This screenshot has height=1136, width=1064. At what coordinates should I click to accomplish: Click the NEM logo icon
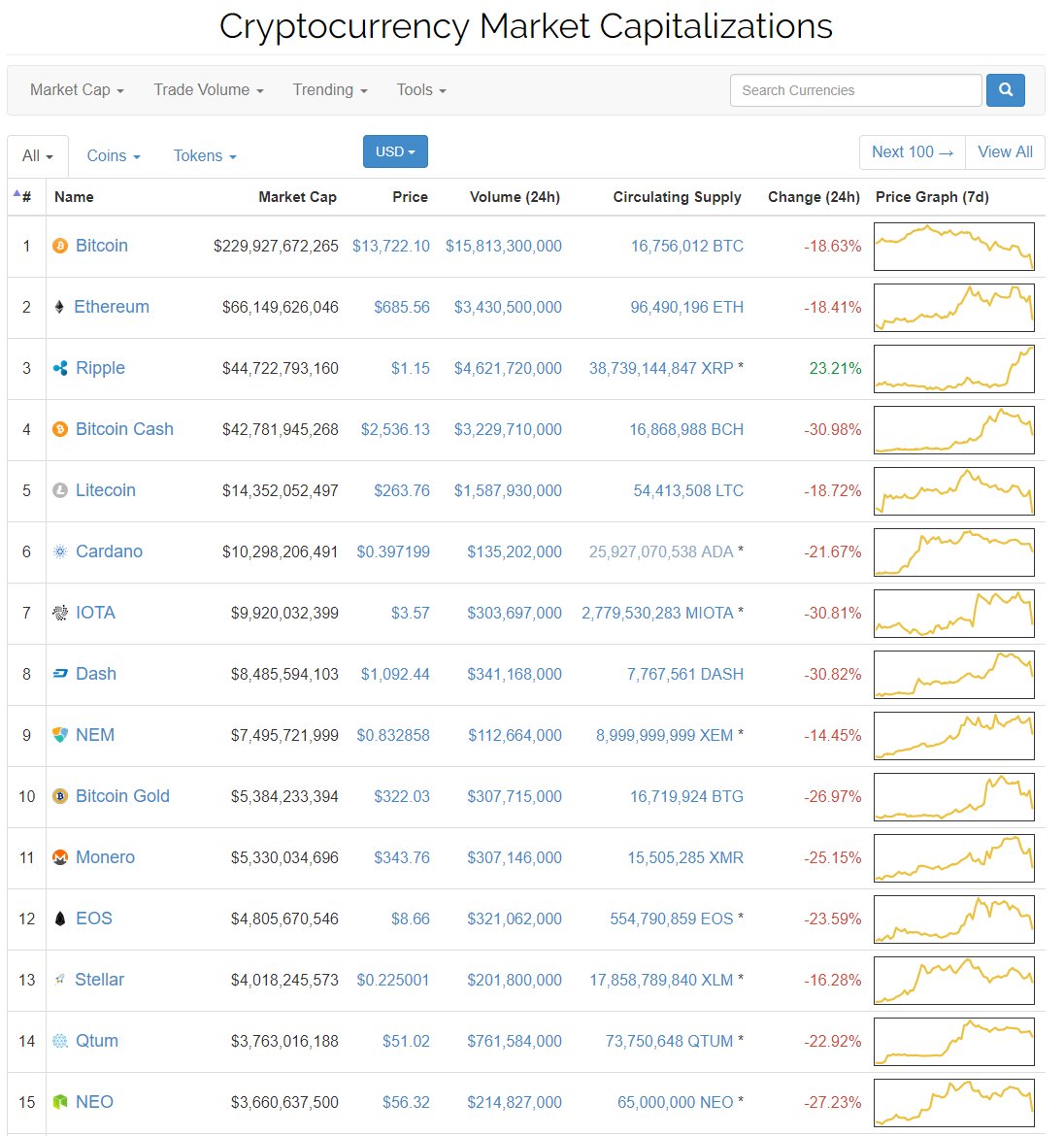point(60,735)
